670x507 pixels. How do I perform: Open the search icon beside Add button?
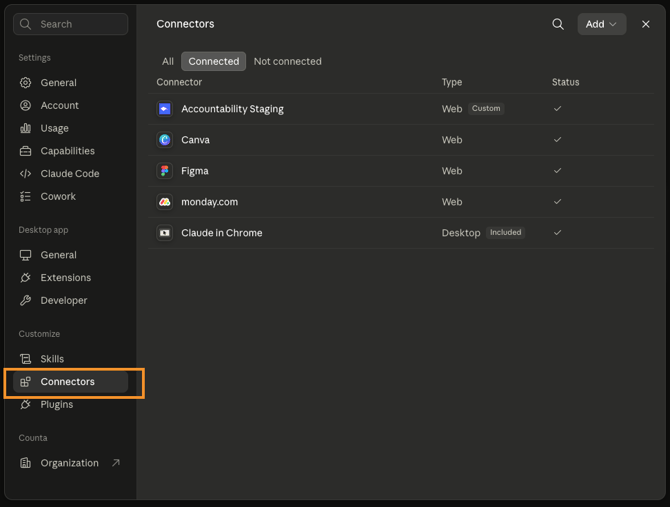[x=558, y=24]
